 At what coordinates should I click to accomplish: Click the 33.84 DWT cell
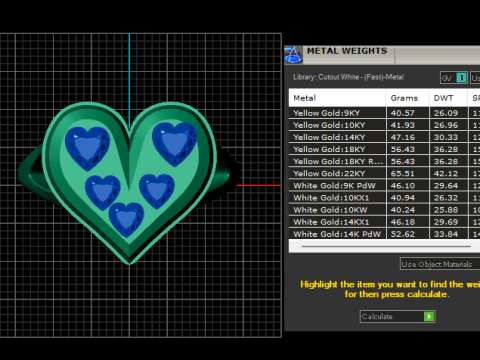click(448, 234)
